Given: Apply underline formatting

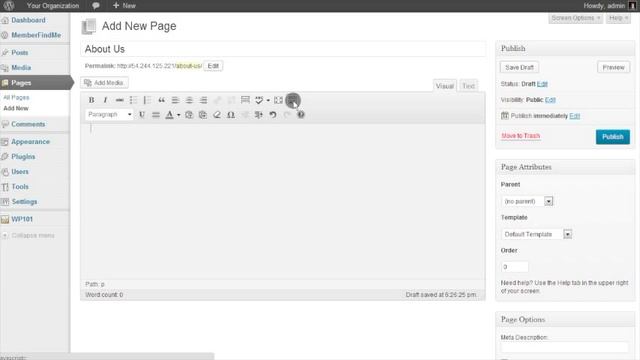Looking at the screenshot, I should pos(142,115).
